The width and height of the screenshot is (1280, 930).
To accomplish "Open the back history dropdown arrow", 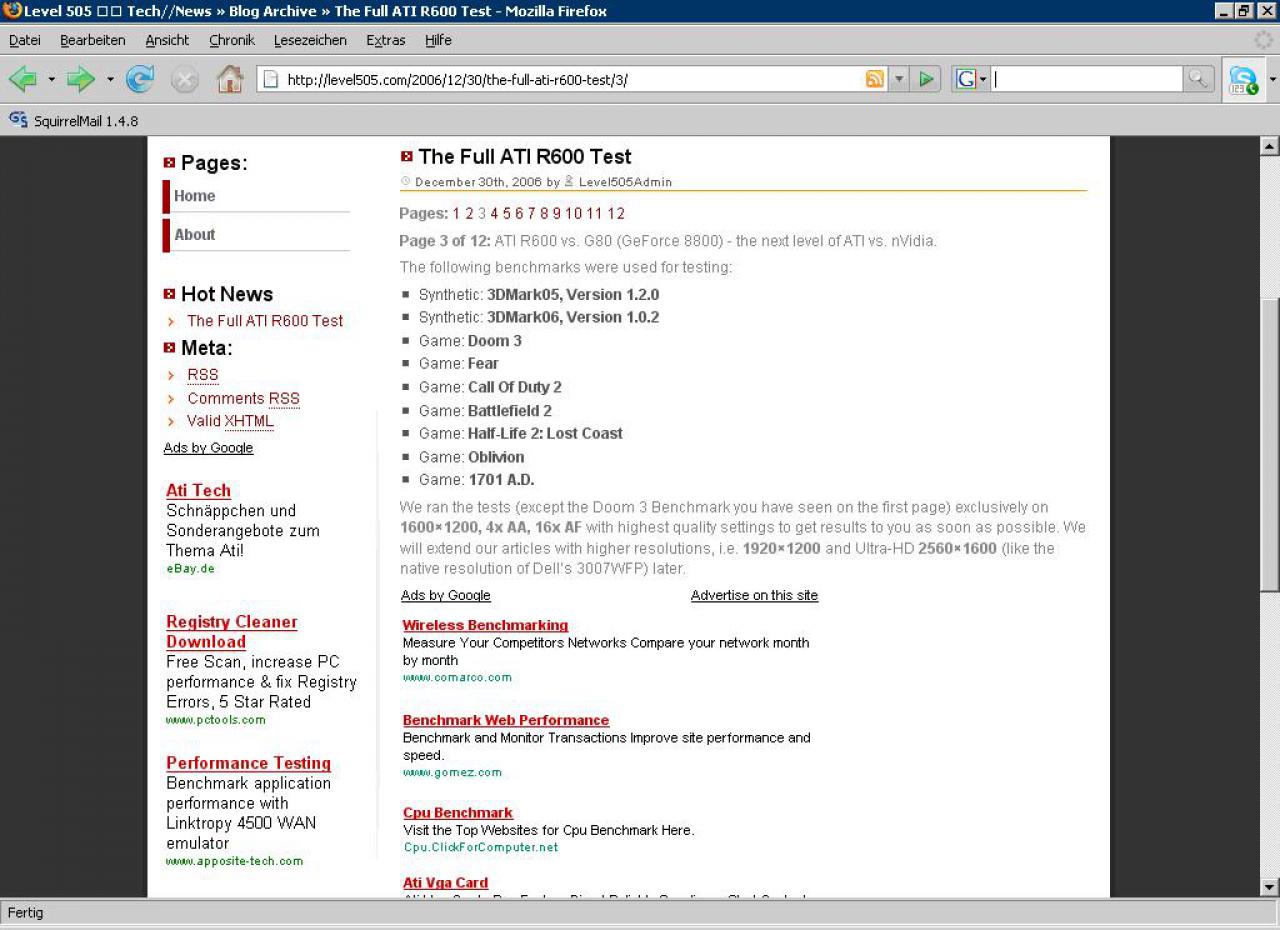I will click(x=51, y=79).
